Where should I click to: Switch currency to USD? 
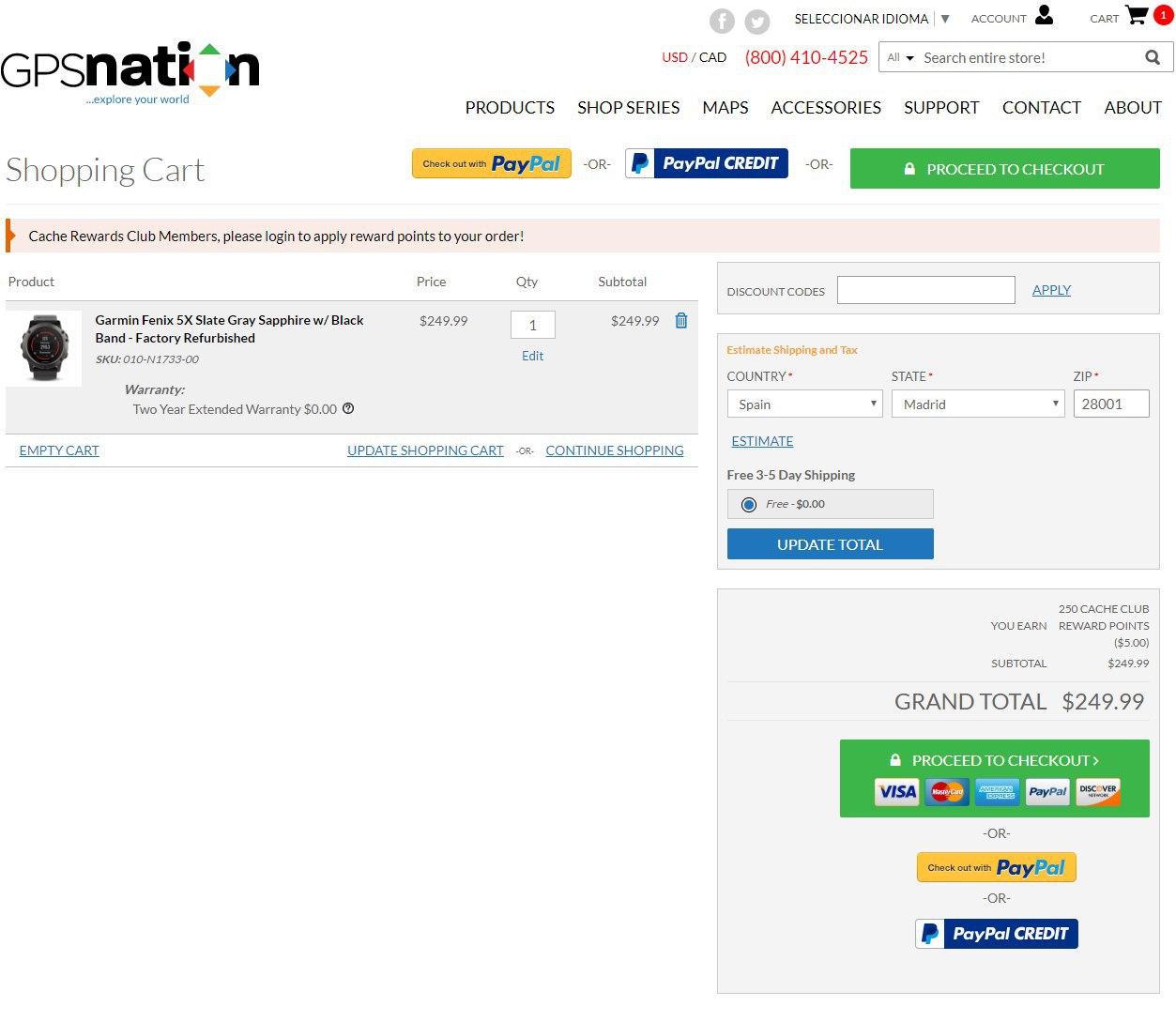tap(675, 57)
